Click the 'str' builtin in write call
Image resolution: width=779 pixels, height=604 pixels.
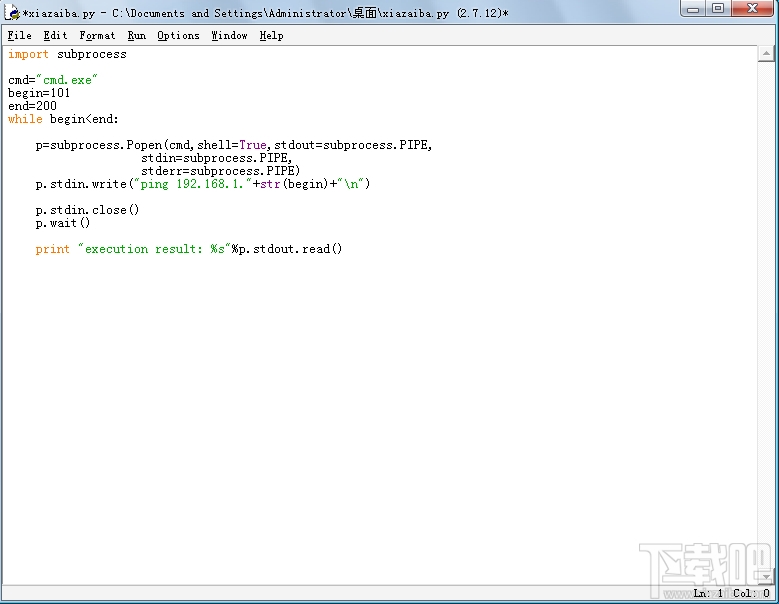pos(271,184)
